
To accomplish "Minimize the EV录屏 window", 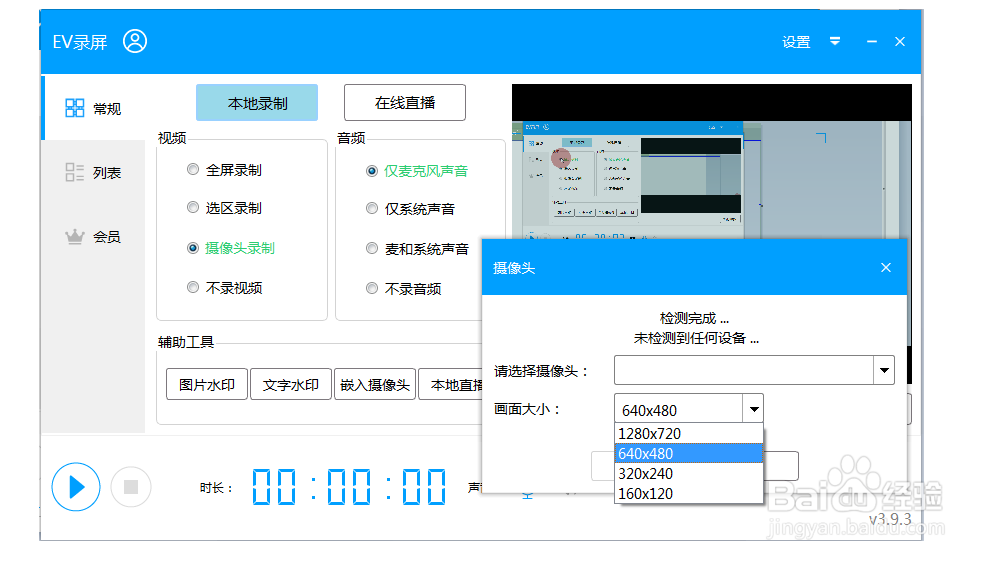I will click(872, 41).
